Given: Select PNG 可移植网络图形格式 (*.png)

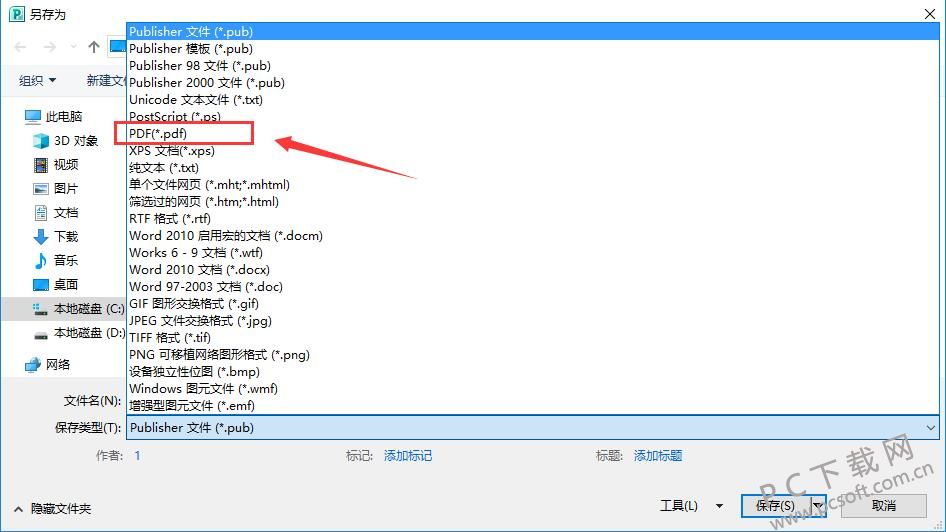Looking at the screenshot, I should point(533,355).
